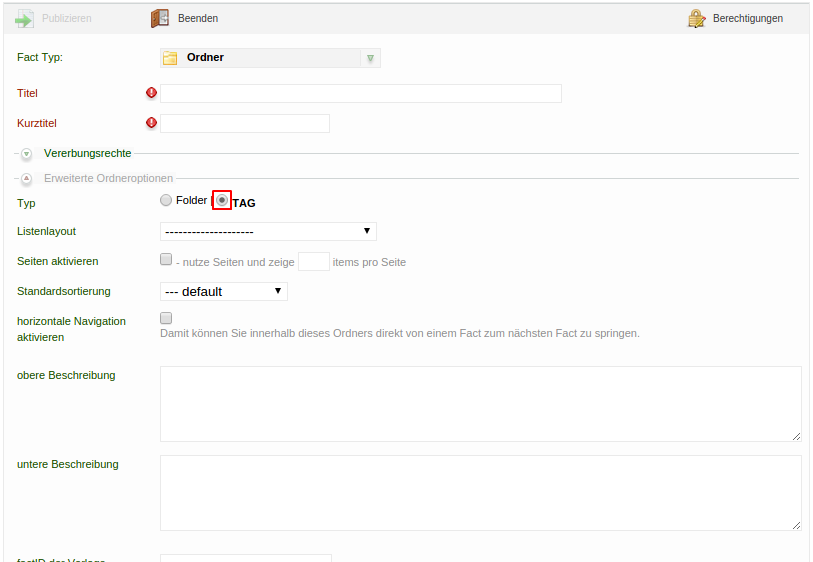
Task: Enable the Seiten aktivieren checkbox
Action: [x=167, y=260]
